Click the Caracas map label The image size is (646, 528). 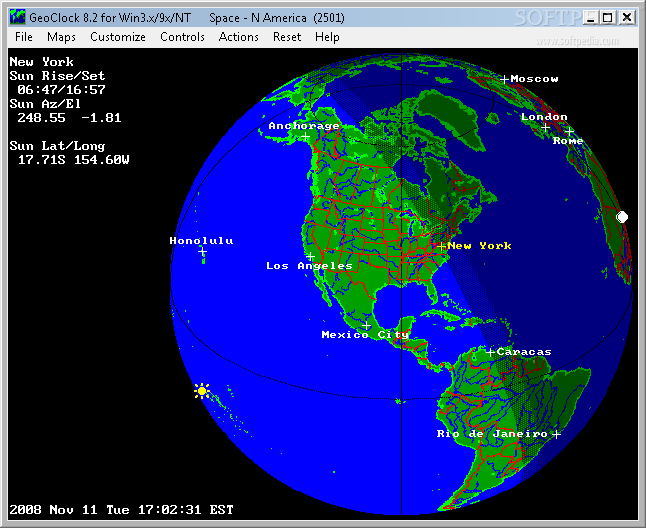[x=524, y=352]
